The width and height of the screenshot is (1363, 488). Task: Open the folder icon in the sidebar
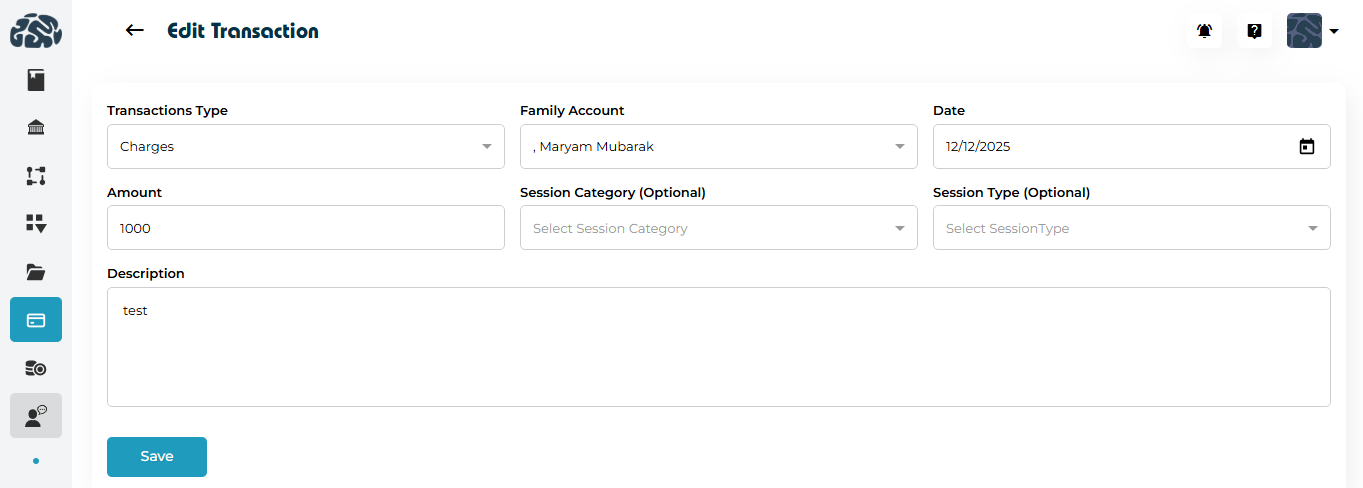[36, 272]
